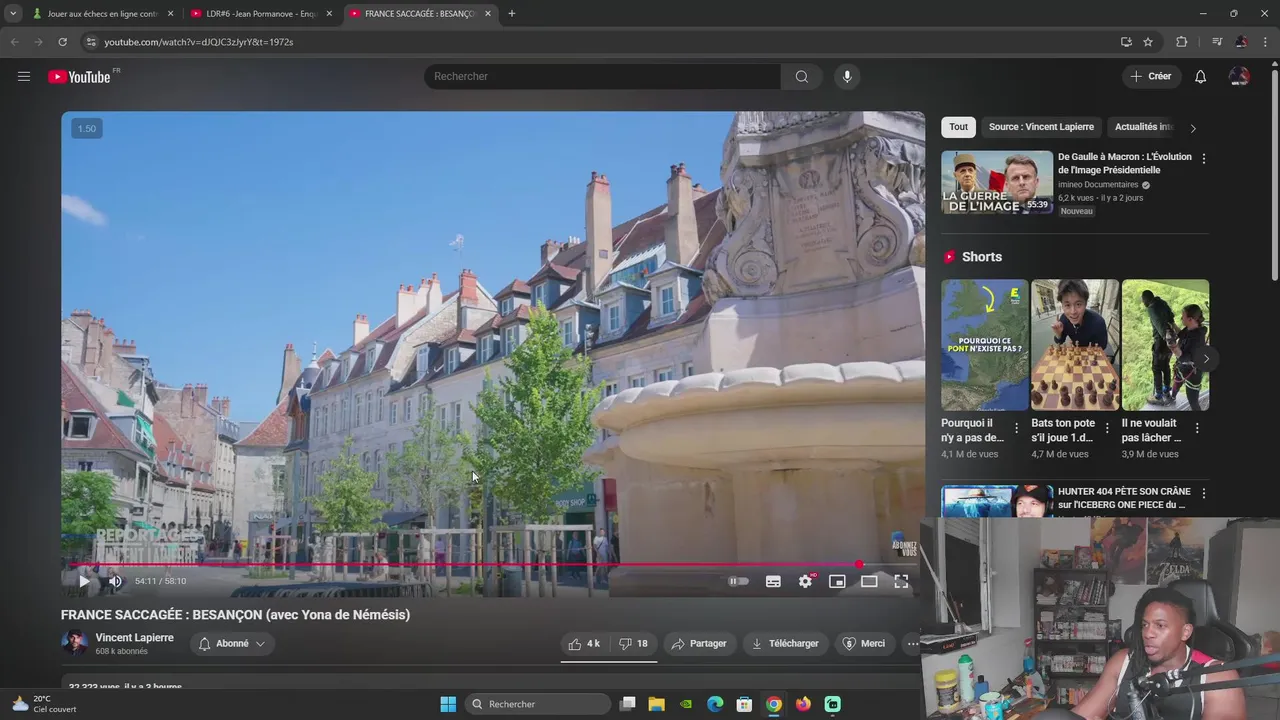Open YouTube notifications bell
1280x720 pixels.
point(1200,76)
